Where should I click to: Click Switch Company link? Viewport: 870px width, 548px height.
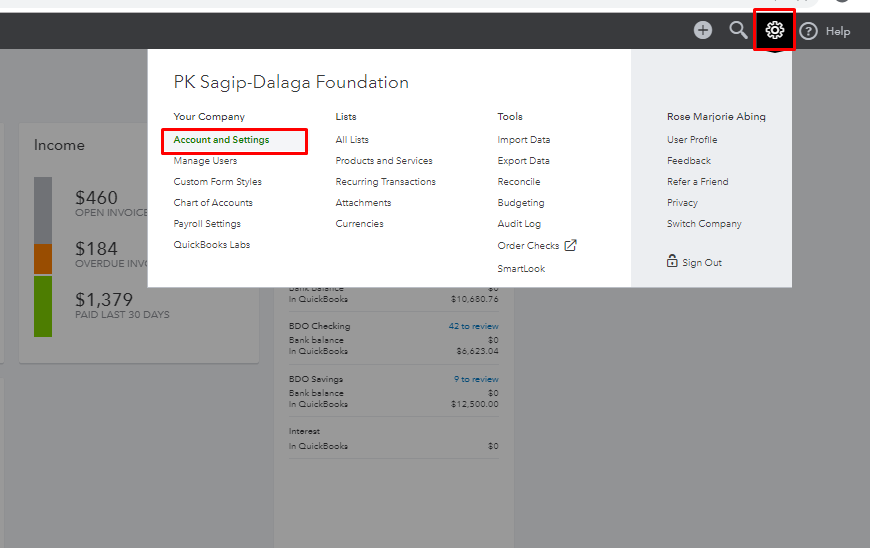pyautogui.click(x=704, y=224)
